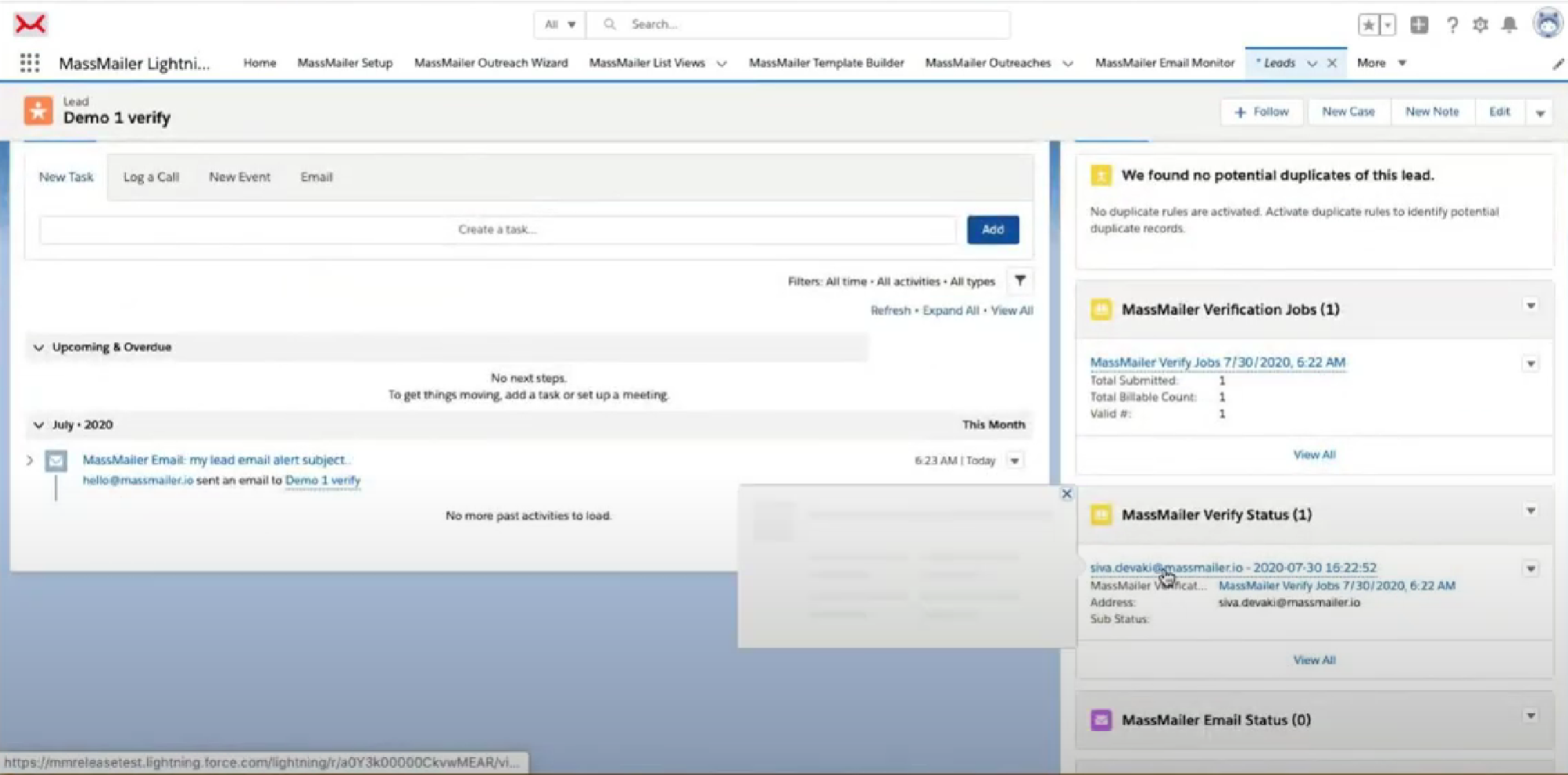
Task: Open the MassMailer Verification Jobs list menu
Action: 1530,306
